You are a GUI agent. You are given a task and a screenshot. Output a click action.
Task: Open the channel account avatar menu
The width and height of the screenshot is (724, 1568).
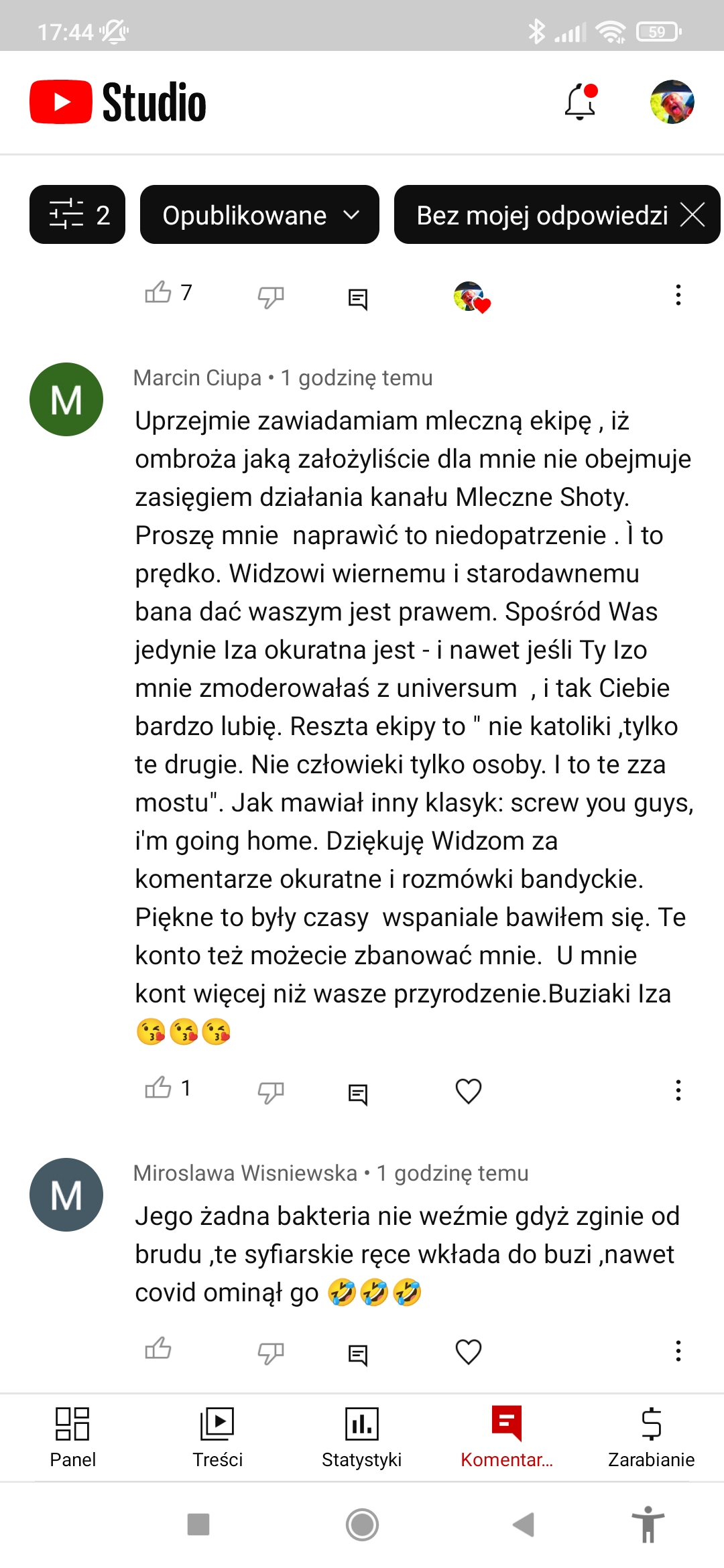(x=672, y=102)
